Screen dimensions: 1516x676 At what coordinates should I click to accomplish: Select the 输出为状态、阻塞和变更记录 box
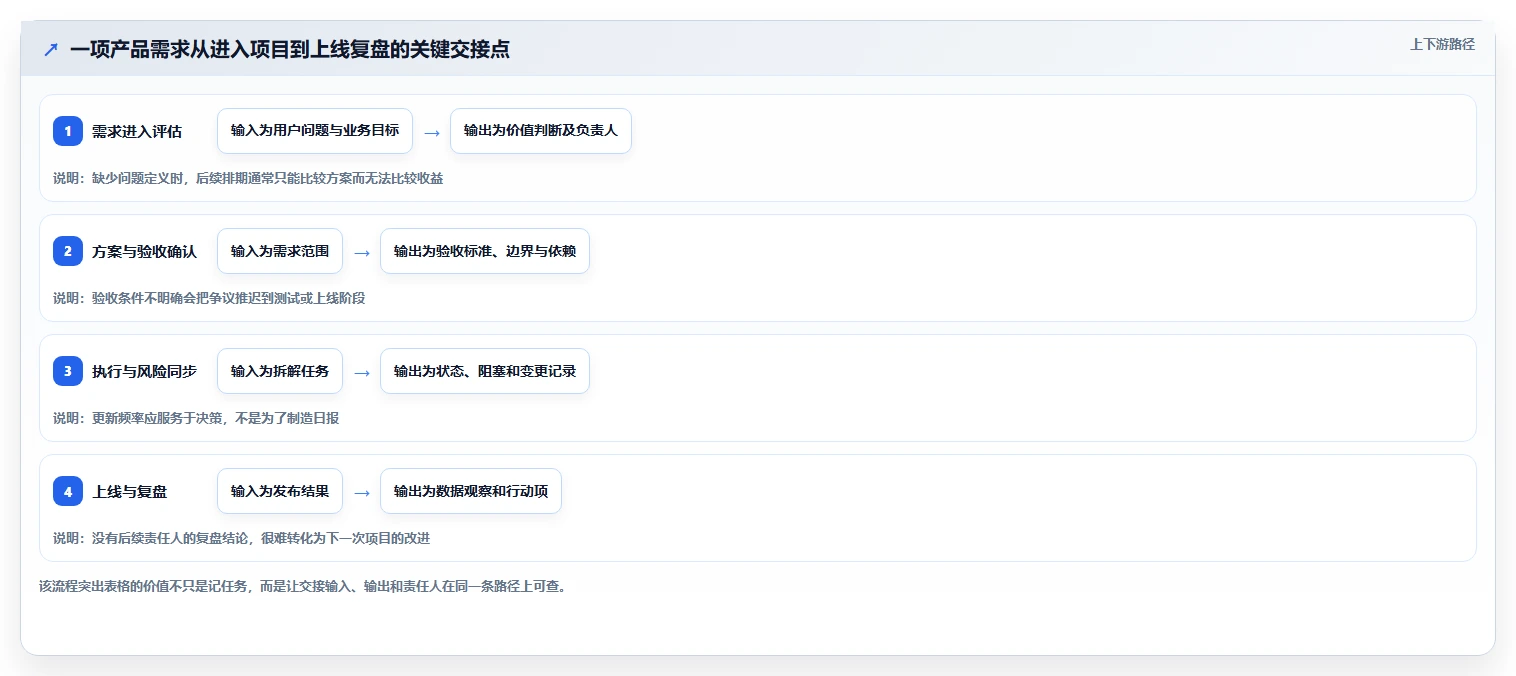(x=485, y=371)
